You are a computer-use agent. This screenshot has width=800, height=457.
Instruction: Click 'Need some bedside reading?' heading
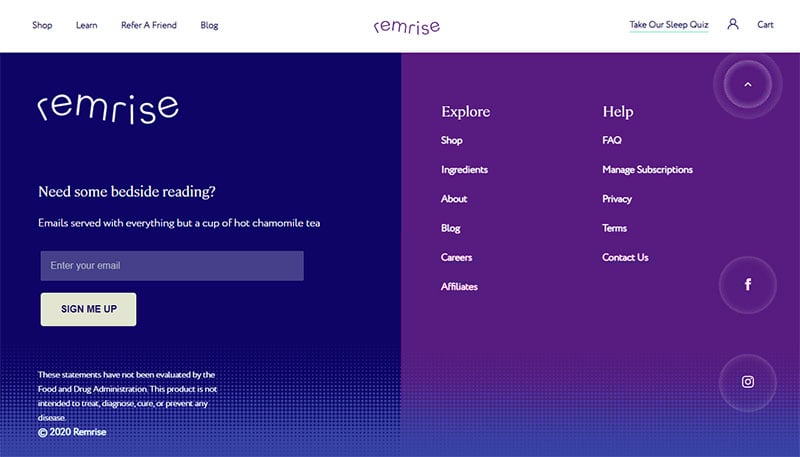(127, 192)
